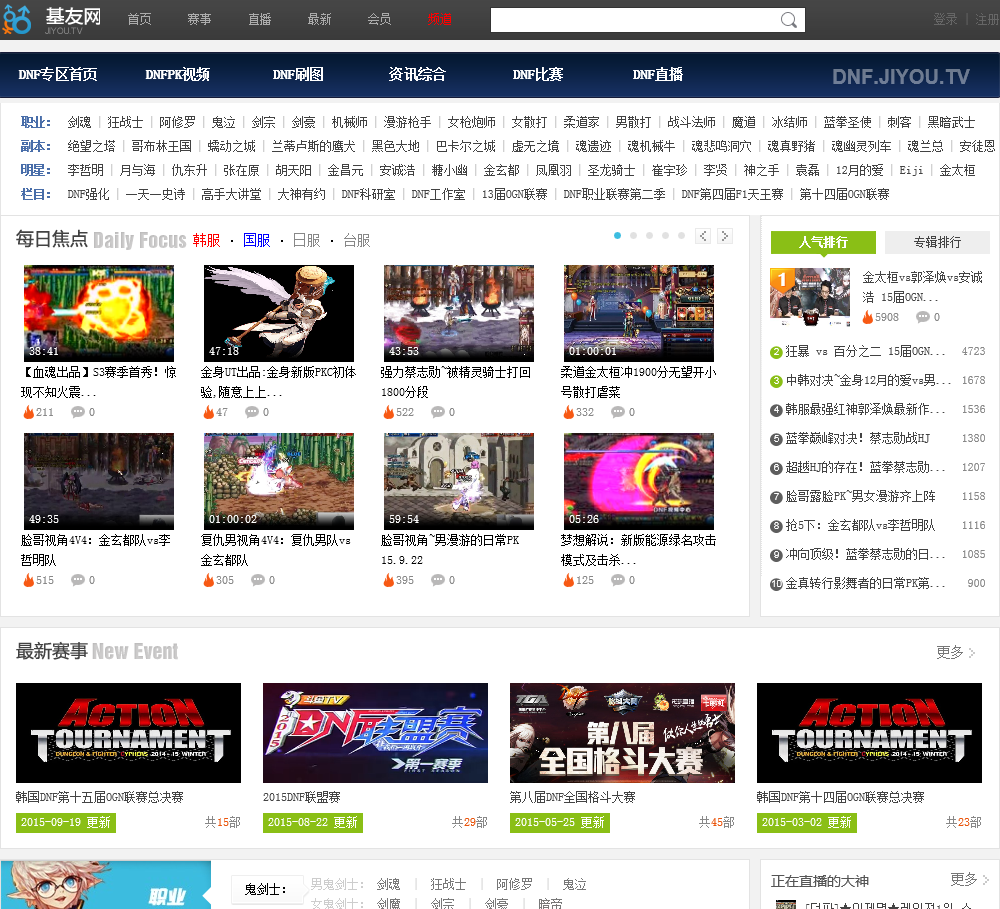Click flame icon with 522 views
1000x909 pixels.
pyautogui.click(x=389, y=412)
